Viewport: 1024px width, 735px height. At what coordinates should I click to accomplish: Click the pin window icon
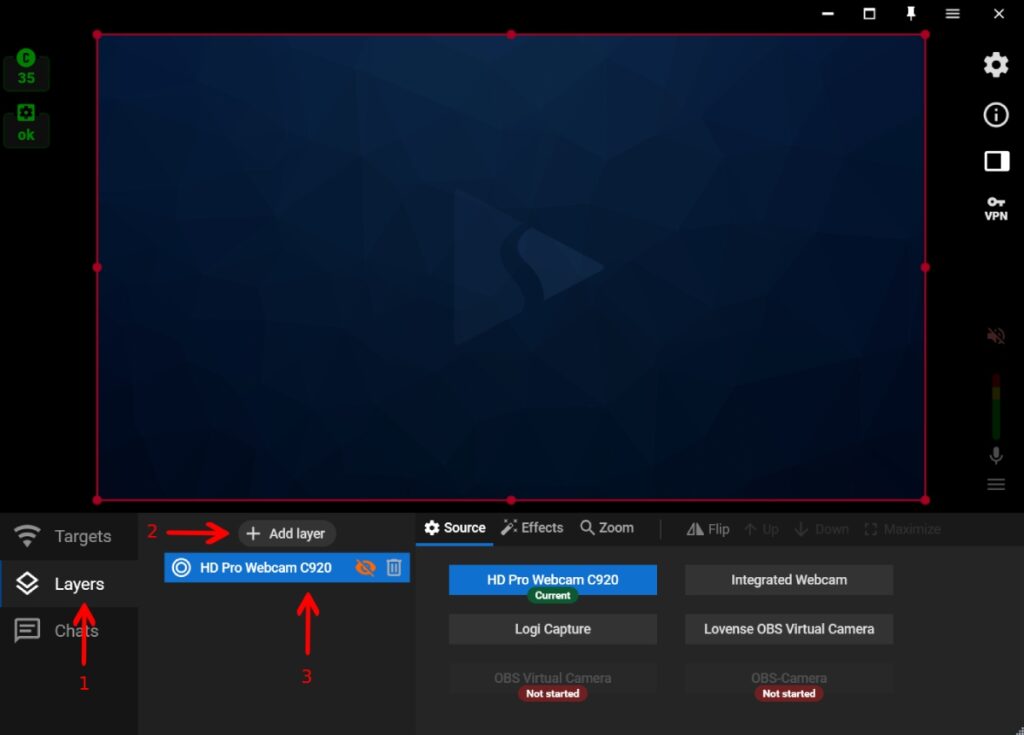point(911,14)
